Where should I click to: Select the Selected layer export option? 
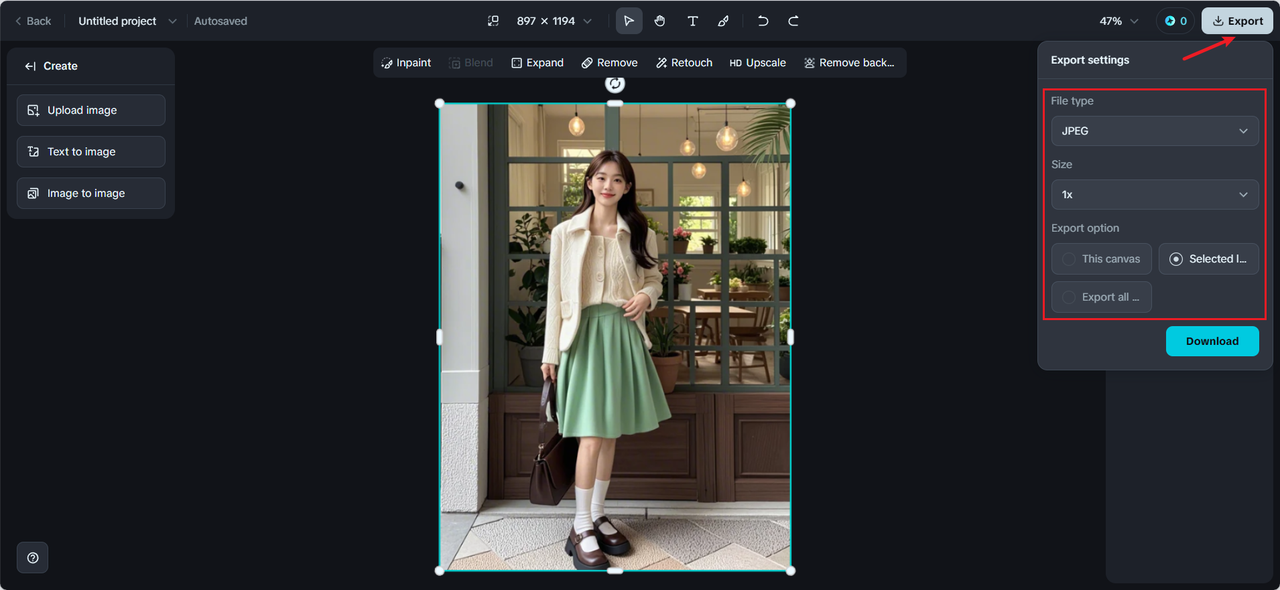click(1208, 259)
